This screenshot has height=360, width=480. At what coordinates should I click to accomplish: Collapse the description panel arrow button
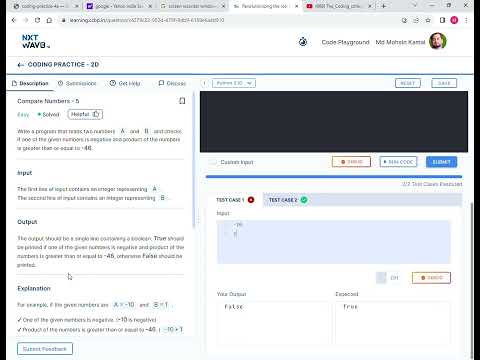[x=204, y=83]
